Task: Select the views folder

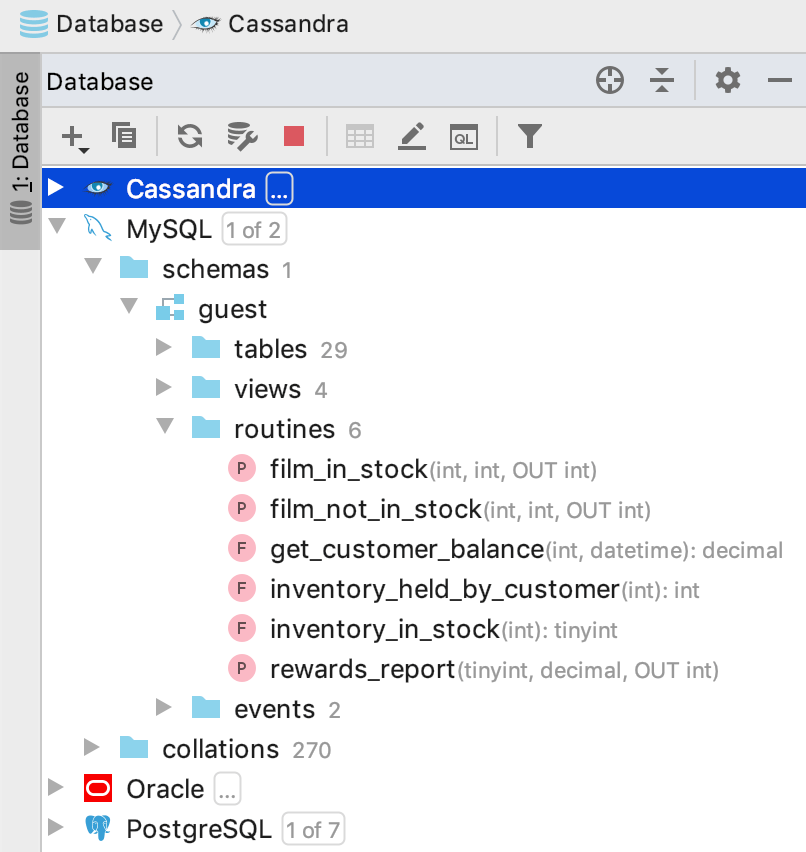Action: (x=424, y=390)
